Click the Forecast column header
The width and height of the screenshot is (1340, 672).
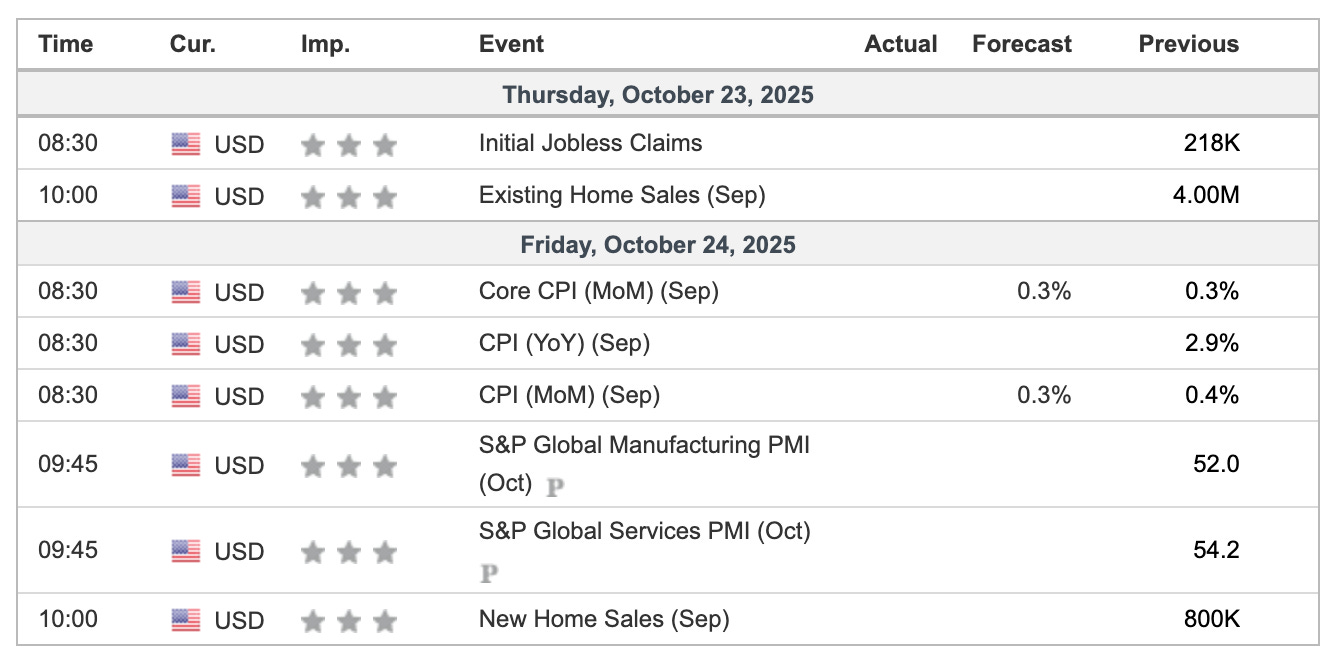(1021, 44)
